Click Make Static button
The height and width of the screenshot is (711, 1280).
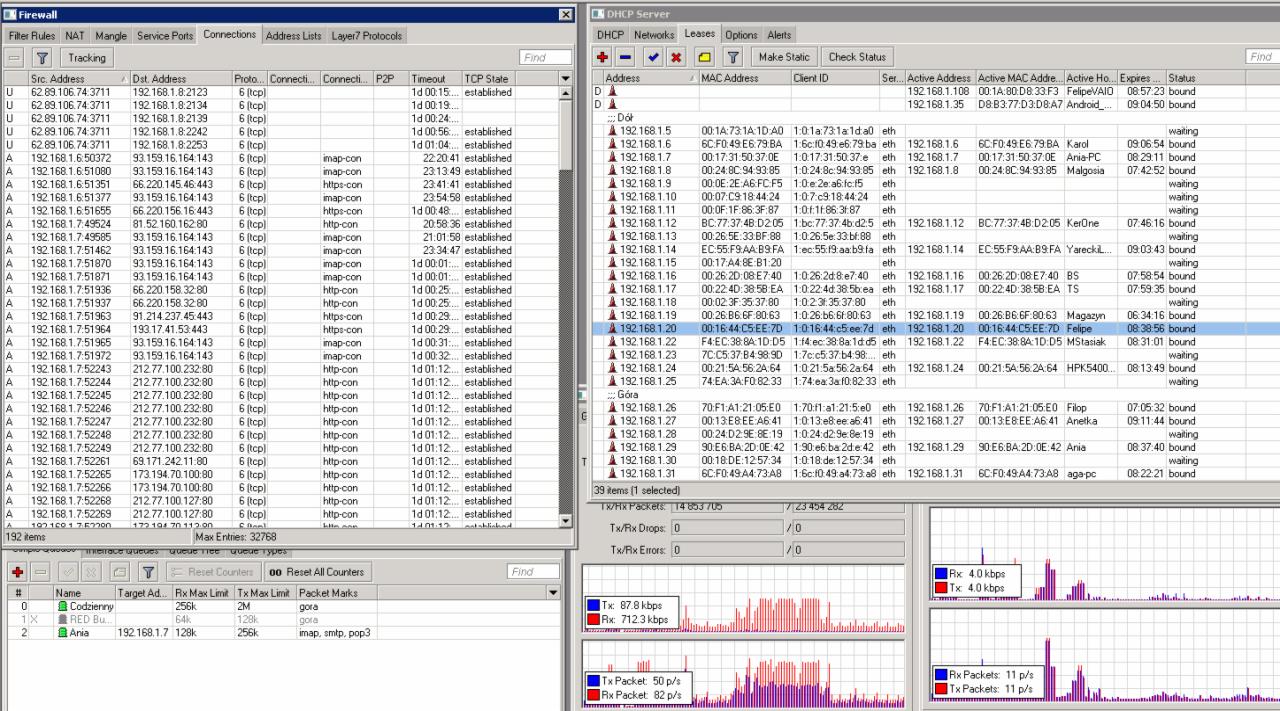(x=784, y=57)
